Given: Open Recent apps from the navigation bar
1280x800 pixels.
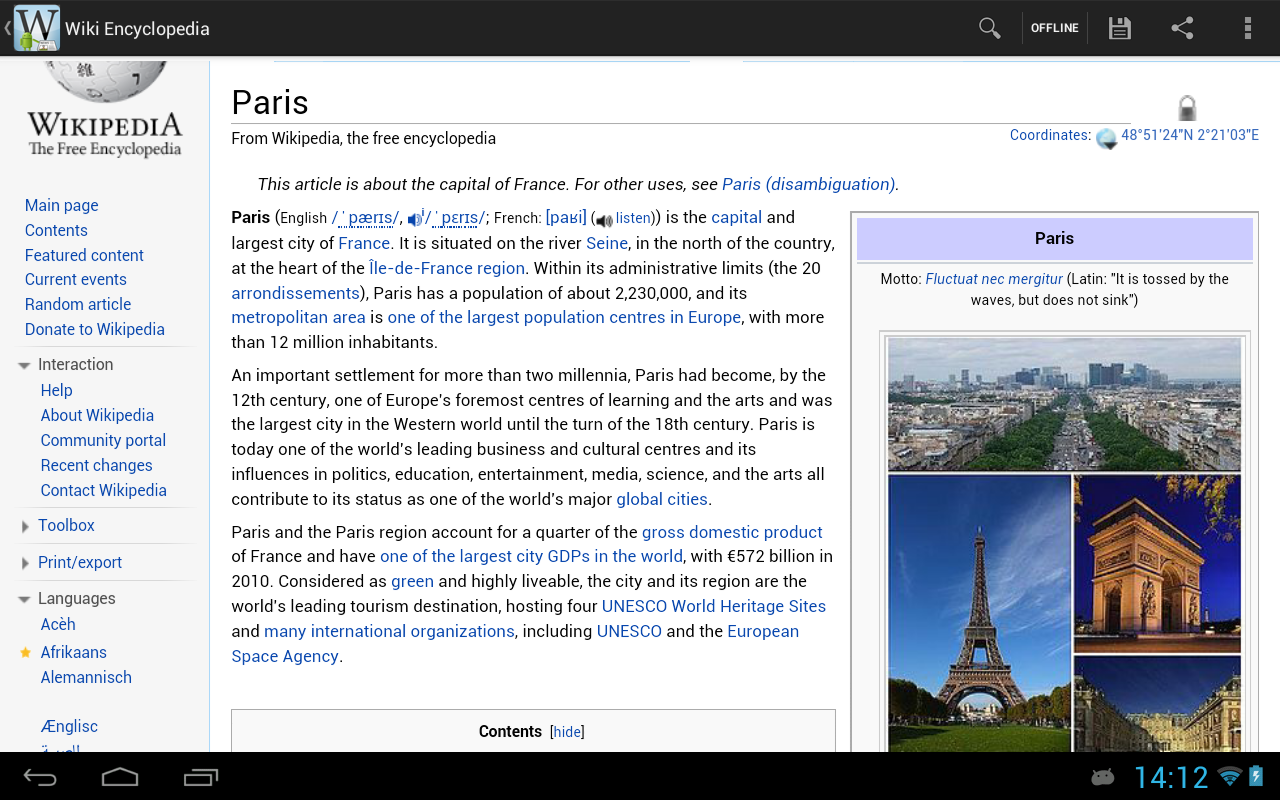Looking at the screenshot, I should 200,776.
